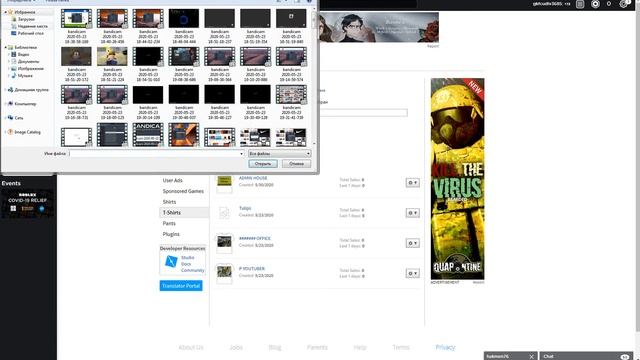Image resolution: width=640 pixels, height=360 pixels.
Task: Click the top banner advertisement
Action: tap(379, 27)
